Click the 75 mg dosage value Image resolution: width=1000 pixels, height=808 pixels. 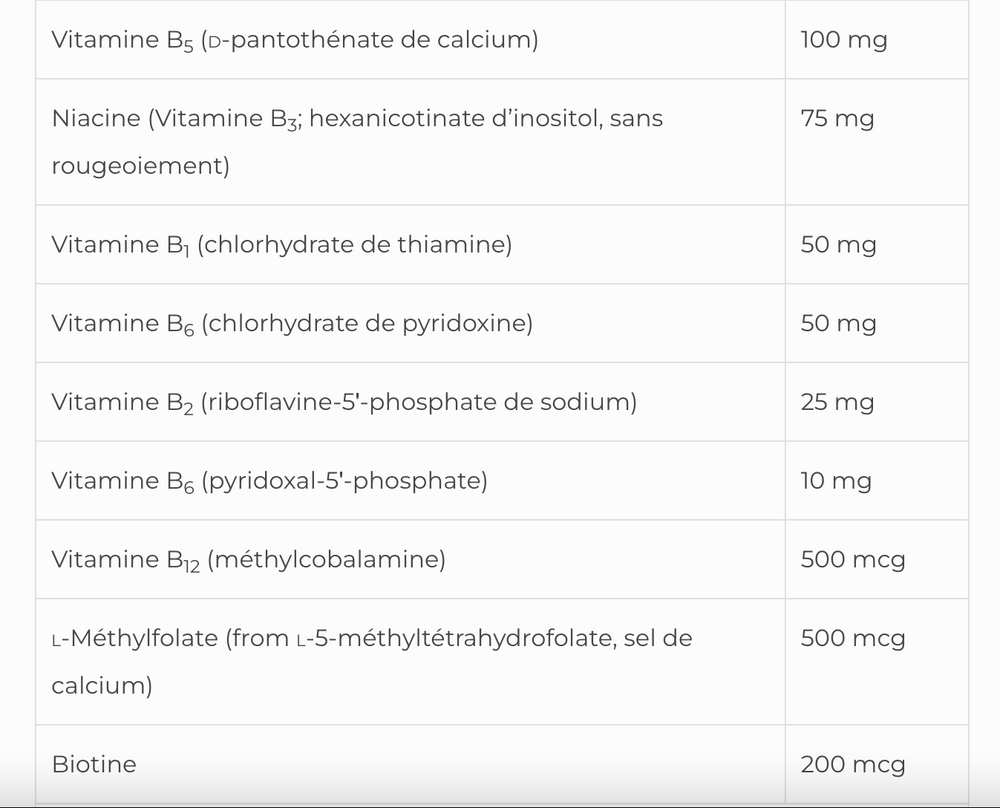pyautogui.click(x=837, y=119)
